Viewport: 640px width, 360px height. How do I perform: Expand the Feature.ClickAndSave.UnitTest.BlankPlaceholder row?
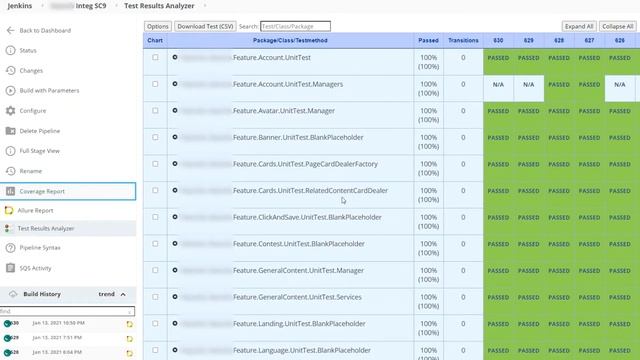point(175,217)
